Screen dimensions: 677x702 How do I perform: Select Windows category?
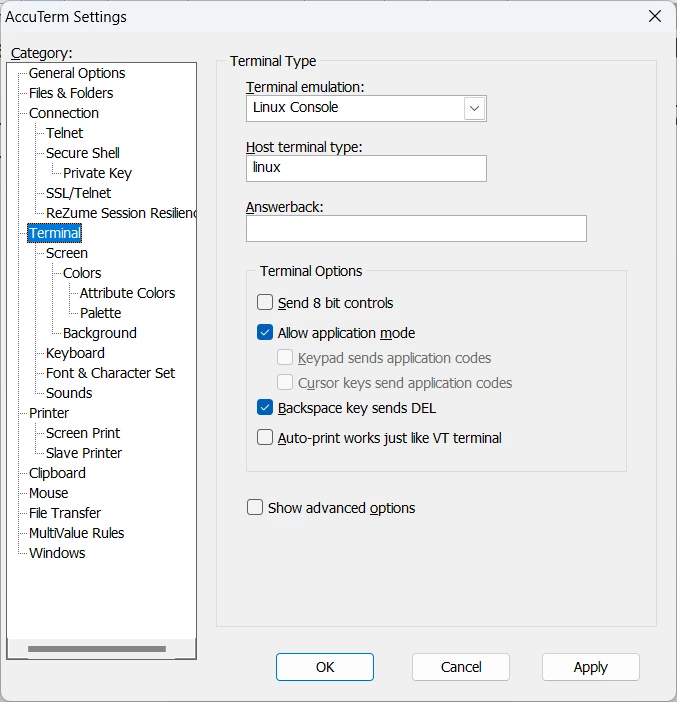pos(57,553)
